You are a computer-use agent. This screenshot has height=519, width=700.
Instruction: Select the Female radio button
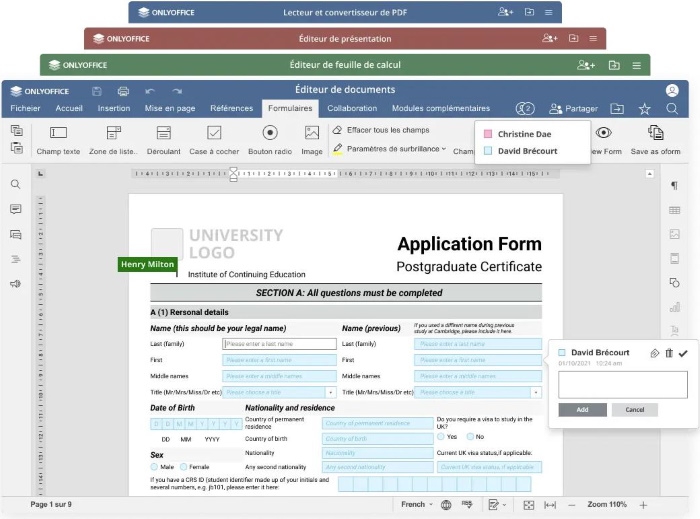pos(183,467)
